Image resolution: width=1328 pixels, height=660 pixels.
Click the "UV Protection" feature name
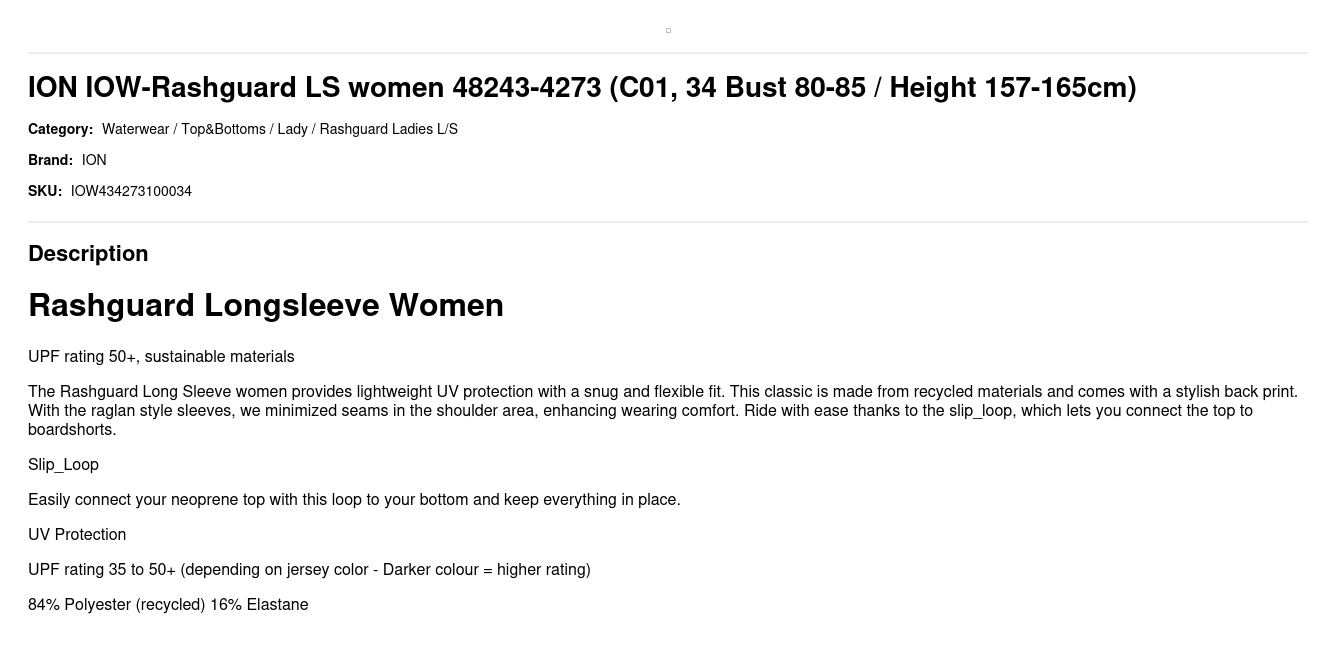pos(77,534)
